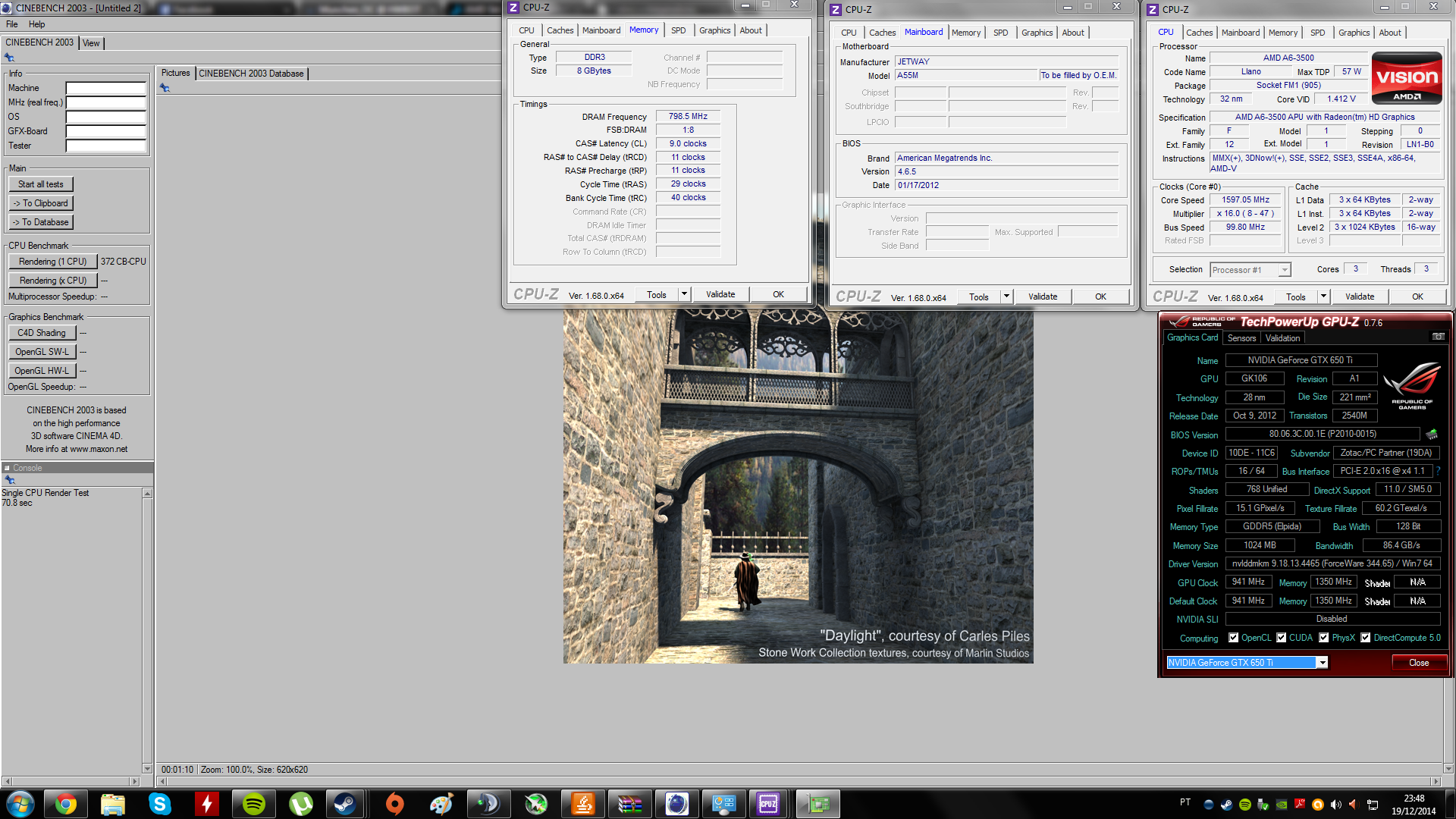The height and width of the screenshot is (819, 1456).
Task: Open Google Chrome from the taskbar
Action: click(x=65, y=804)
